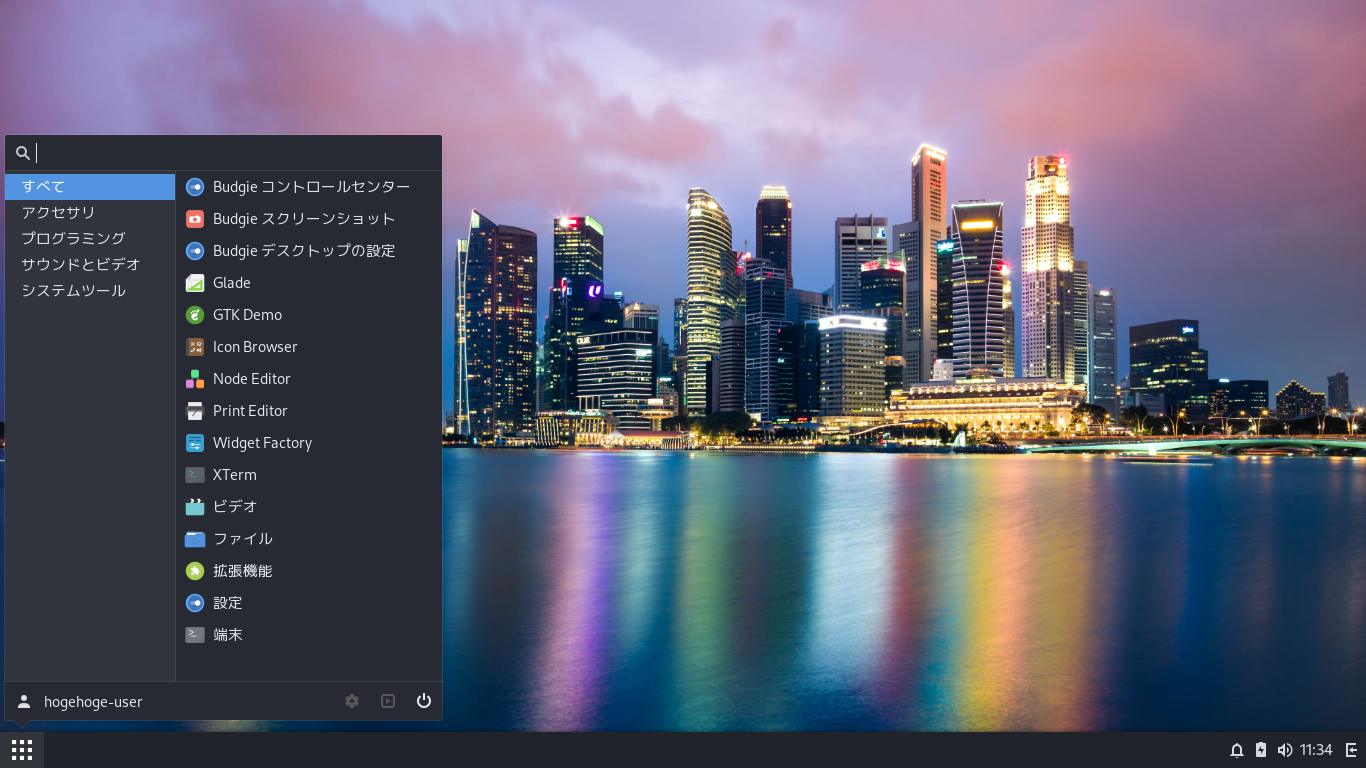
Task: Open Budgie デスクトップの設定 icon
Action: (x=195, y=251)
